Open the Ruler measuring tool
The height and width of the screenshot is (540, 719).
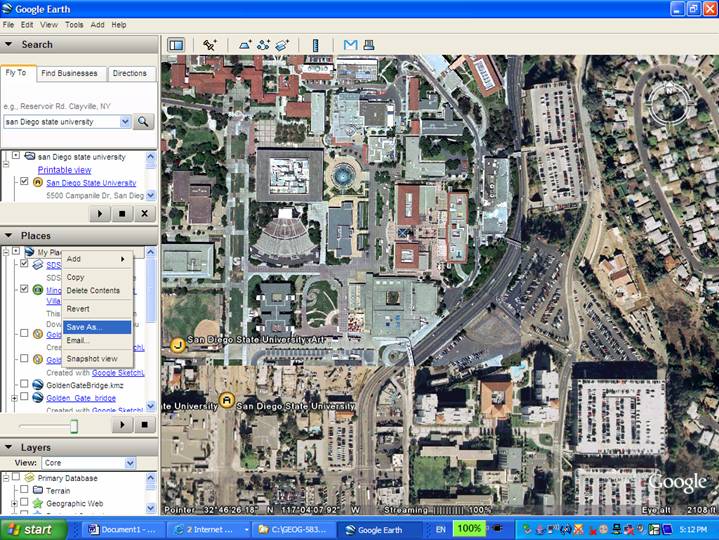coord(315,45)
